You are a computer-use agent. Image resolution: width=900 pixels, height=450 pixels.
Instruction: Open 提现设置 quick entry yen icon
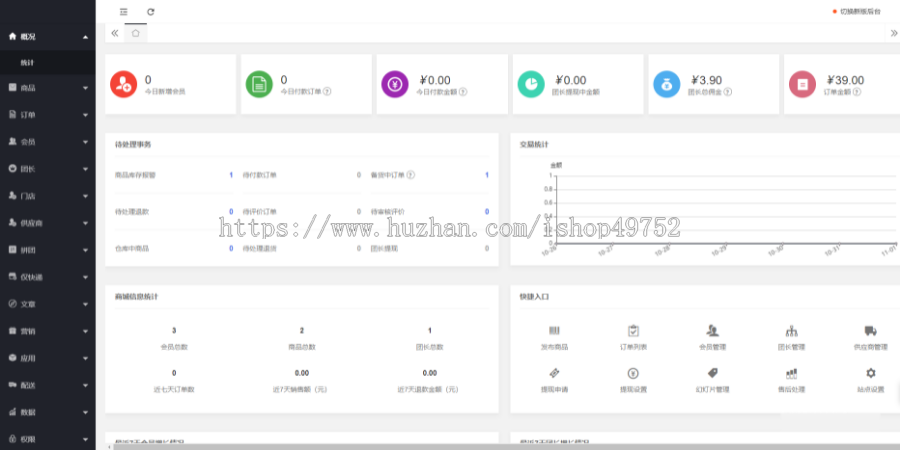(633, 373)
